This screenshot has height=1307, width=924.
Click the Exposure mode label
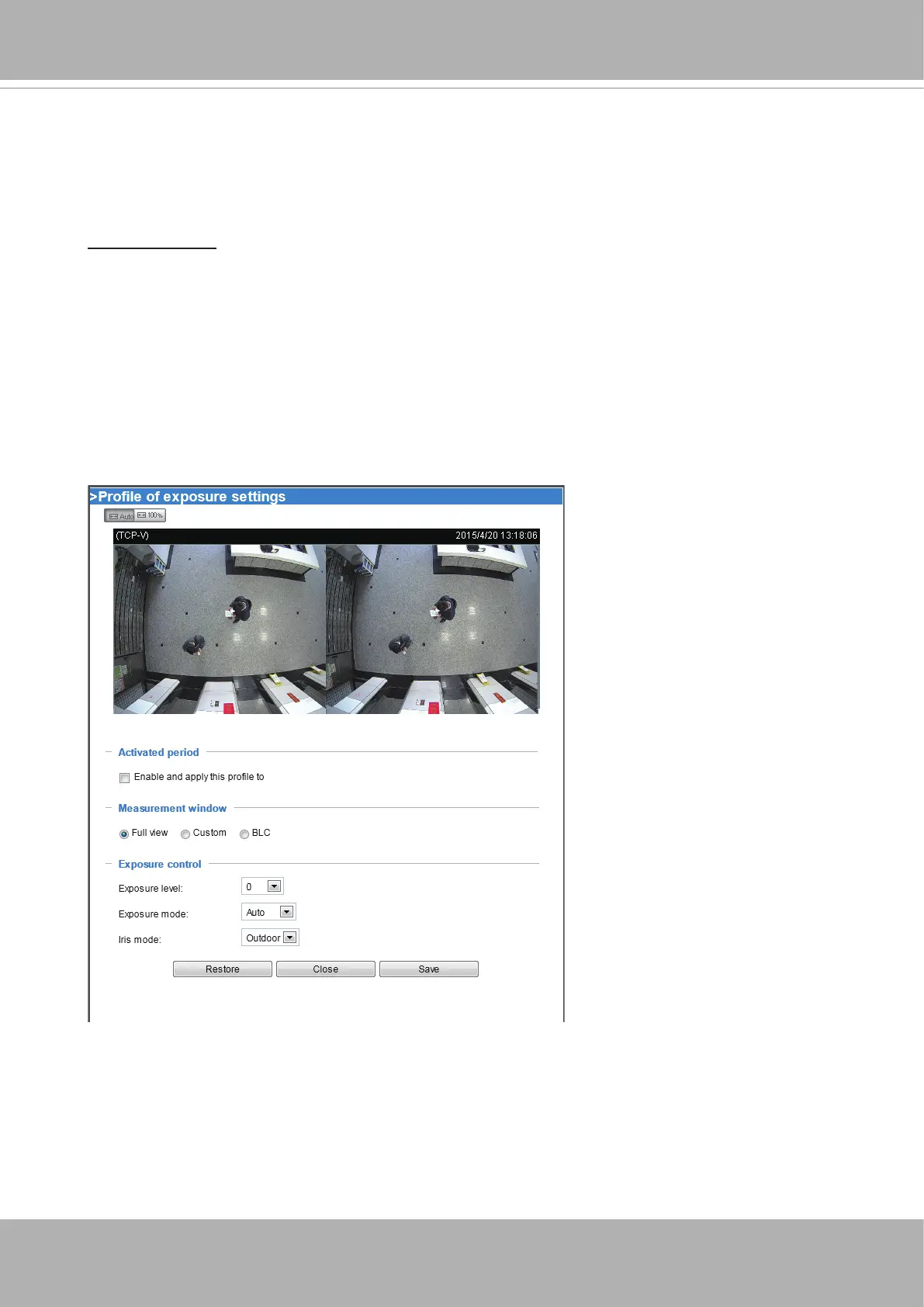pos(153,914)
